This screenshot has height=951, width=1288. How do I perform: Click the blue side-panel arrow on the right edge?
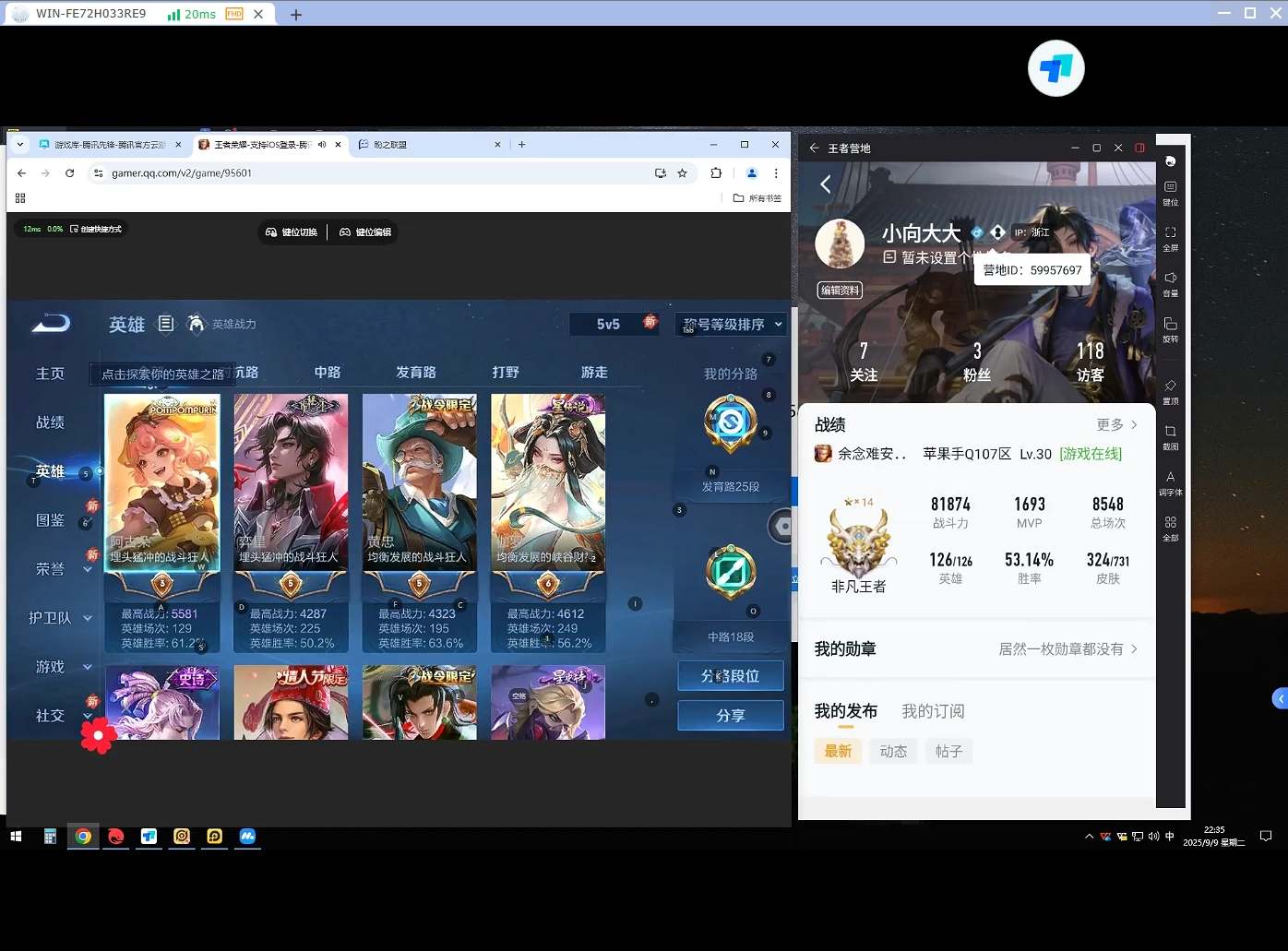point(1280,698)
